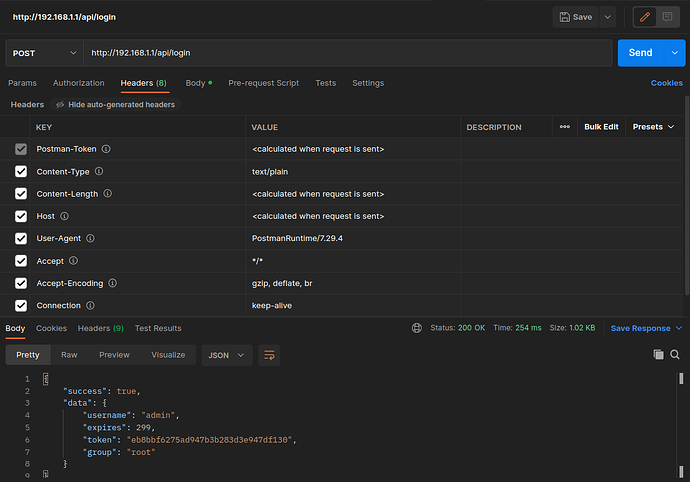Open the Presets dropdown

tap(653, 127)
